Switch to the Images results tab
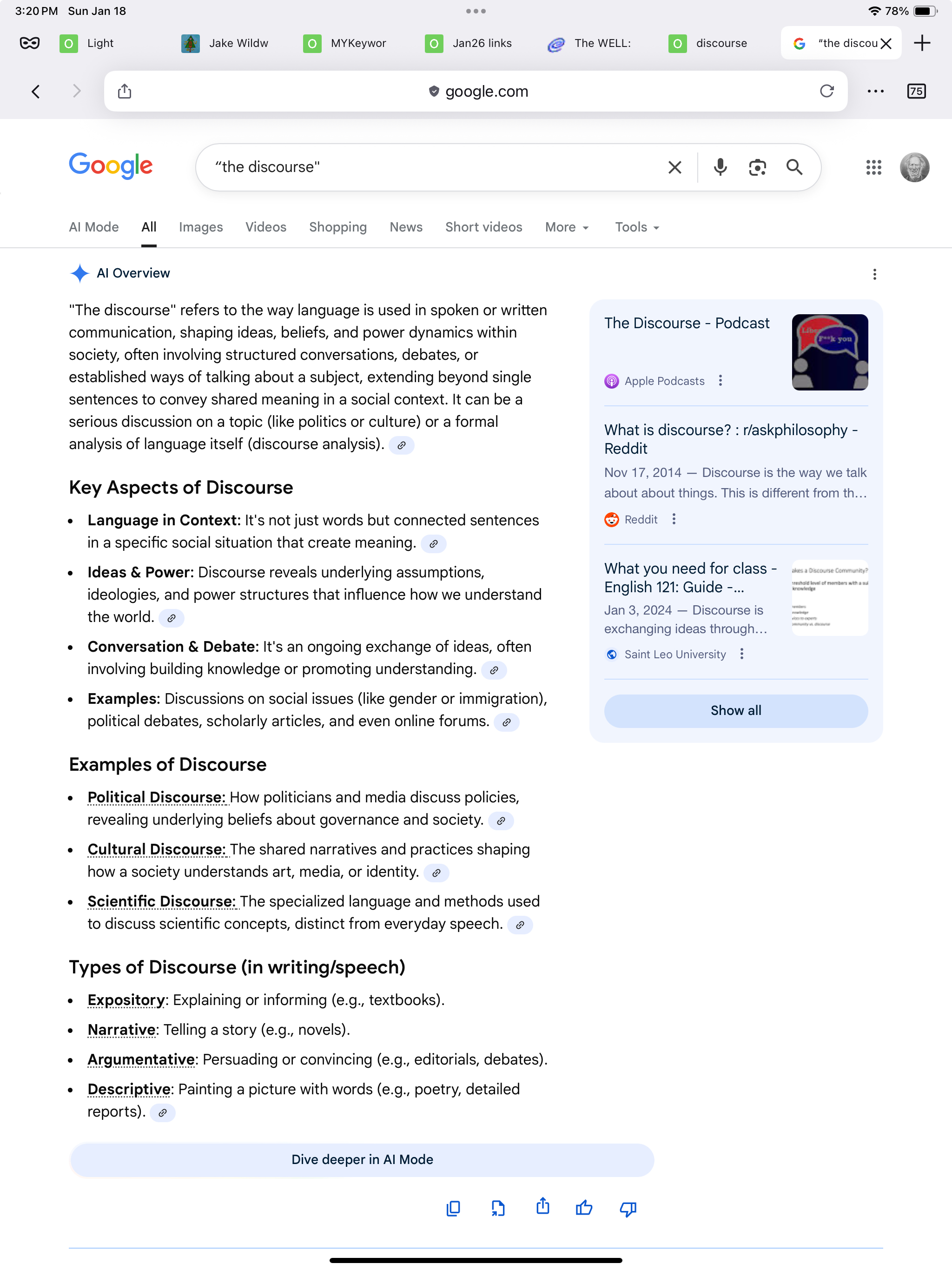The image size is (952, 1270). click(x=200, y=227)
